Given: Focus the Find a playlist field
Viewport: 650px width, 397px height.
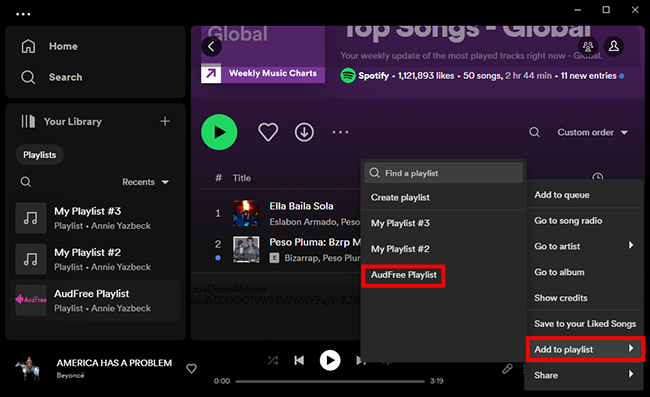Looking at the screenshot, I should click(x=444, y=173).
